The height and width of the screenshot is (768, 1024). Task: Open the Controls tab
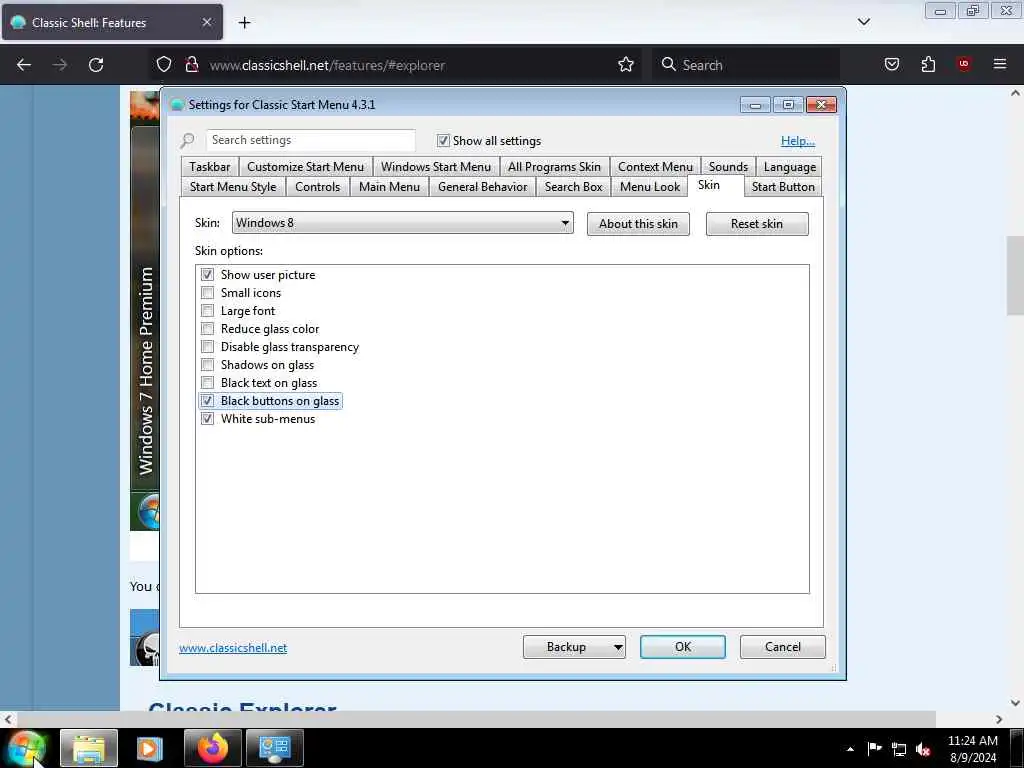tap(317, 187)
